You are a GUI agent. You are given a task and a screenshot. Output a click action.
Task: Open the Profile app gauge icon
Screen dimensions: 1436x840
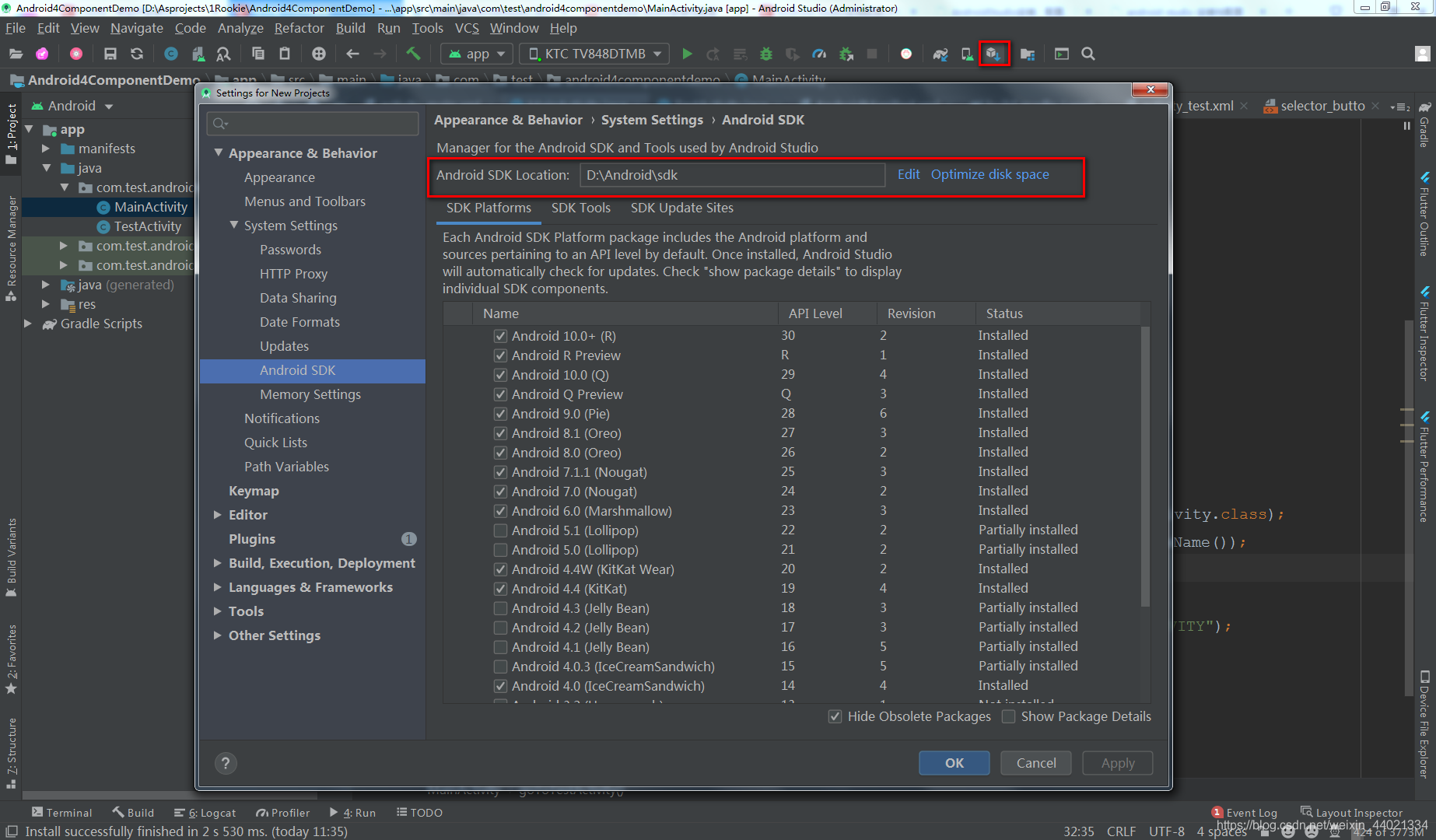[819, 54]
